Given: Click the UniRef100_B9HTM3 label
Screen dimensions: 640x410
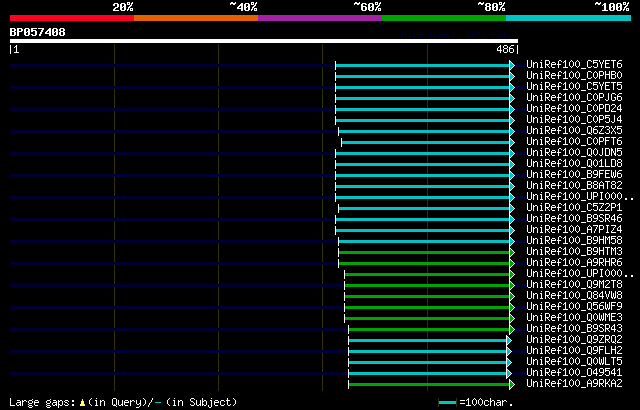Looking at the screenshot, I should click(574, 252).
